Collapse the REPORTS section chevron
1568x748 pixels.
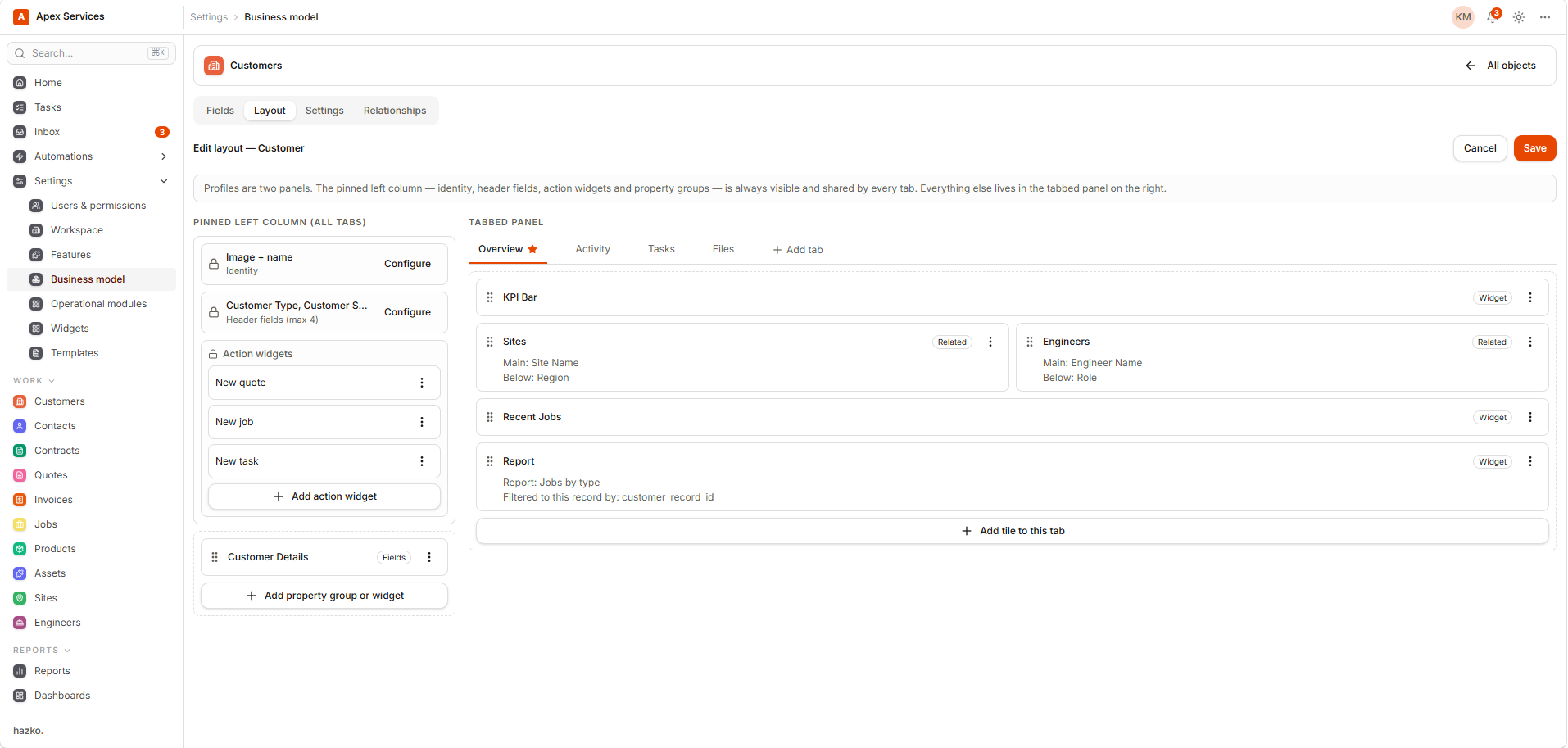coord(67,651)
